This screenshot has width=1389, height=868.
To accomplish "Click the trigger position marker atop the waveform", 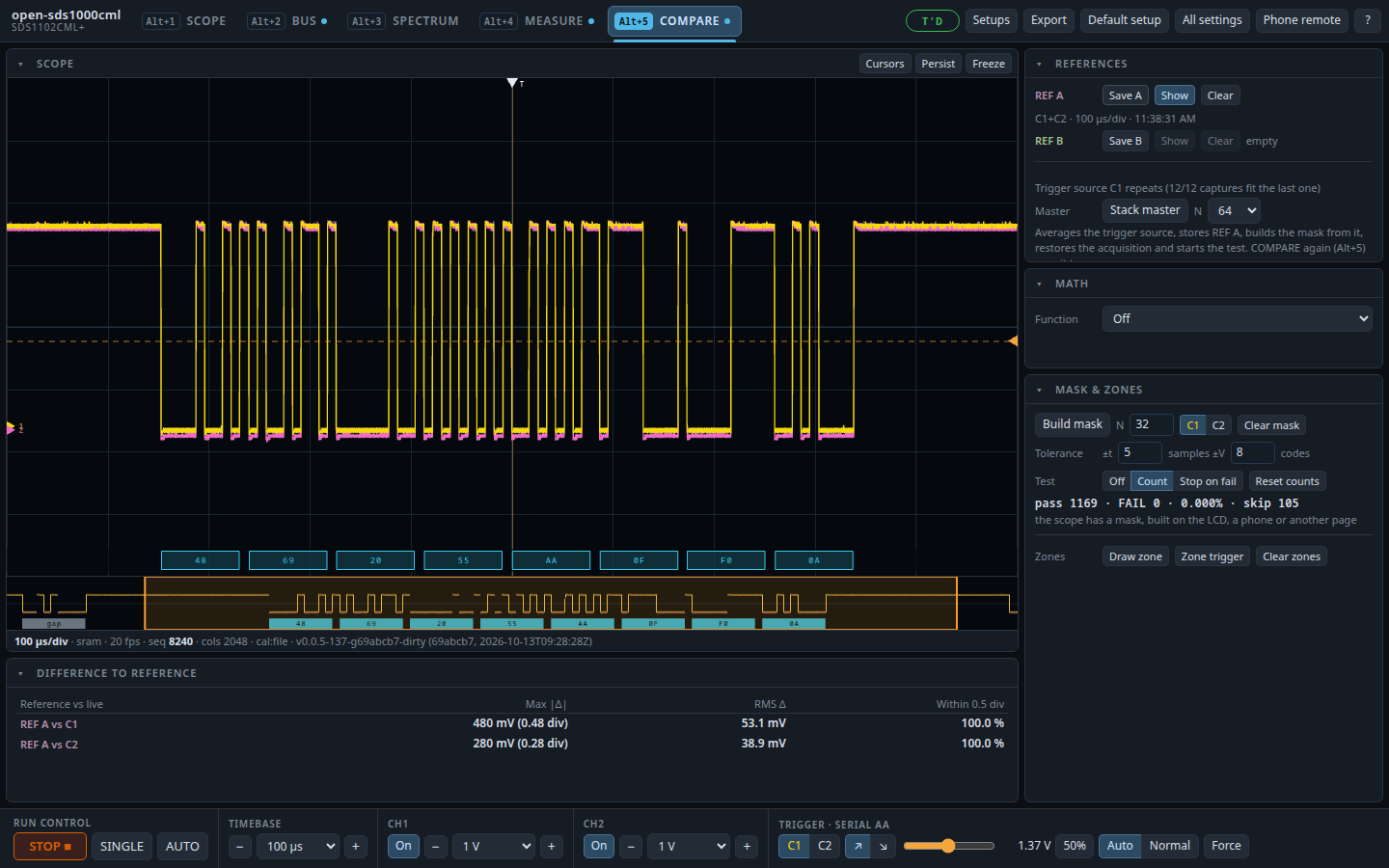I will click(x=512, y=83).
